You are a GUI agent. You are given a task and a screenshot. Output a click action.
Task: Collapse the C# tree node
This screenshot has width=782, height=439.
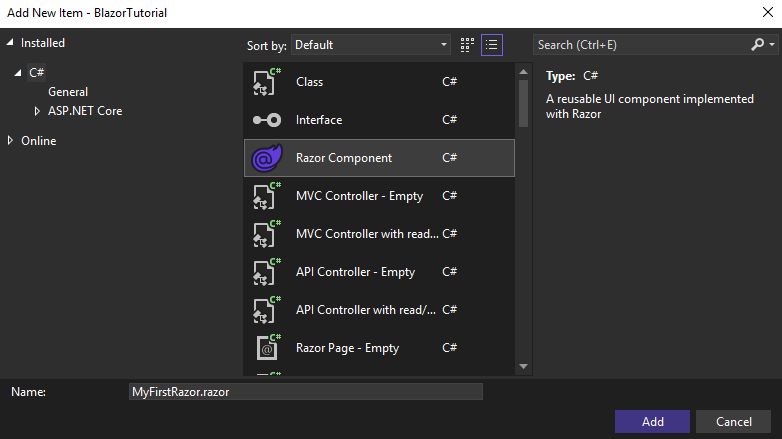[18, 73]
